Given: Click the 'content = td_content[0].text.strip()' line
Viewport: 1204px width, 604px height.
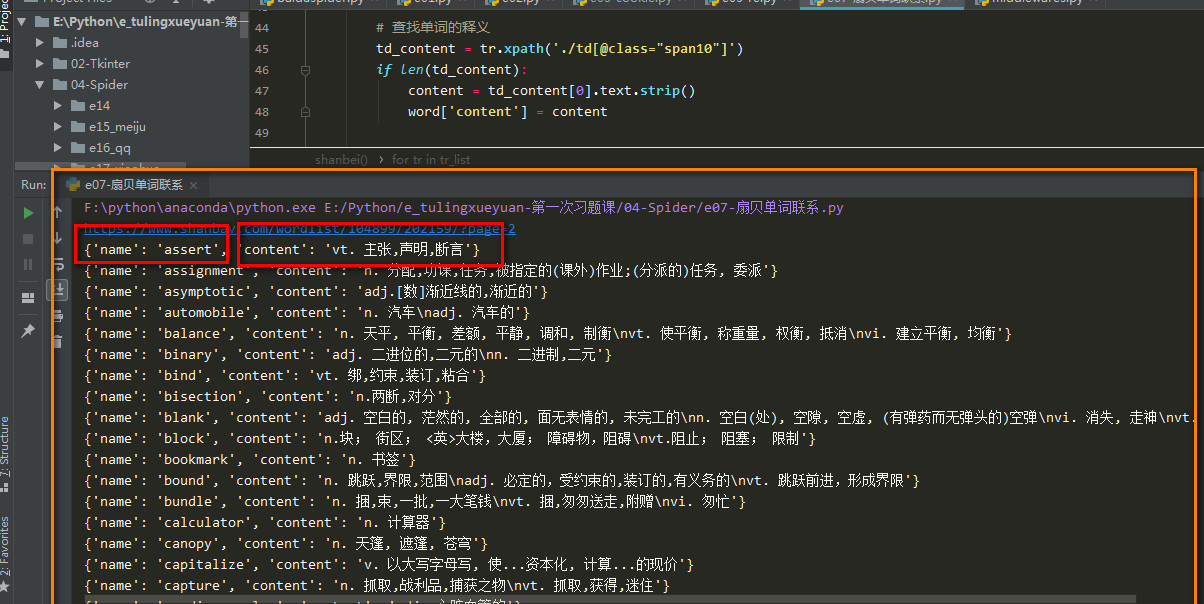Looking at the screenshot, I should (x=551, y=91).
